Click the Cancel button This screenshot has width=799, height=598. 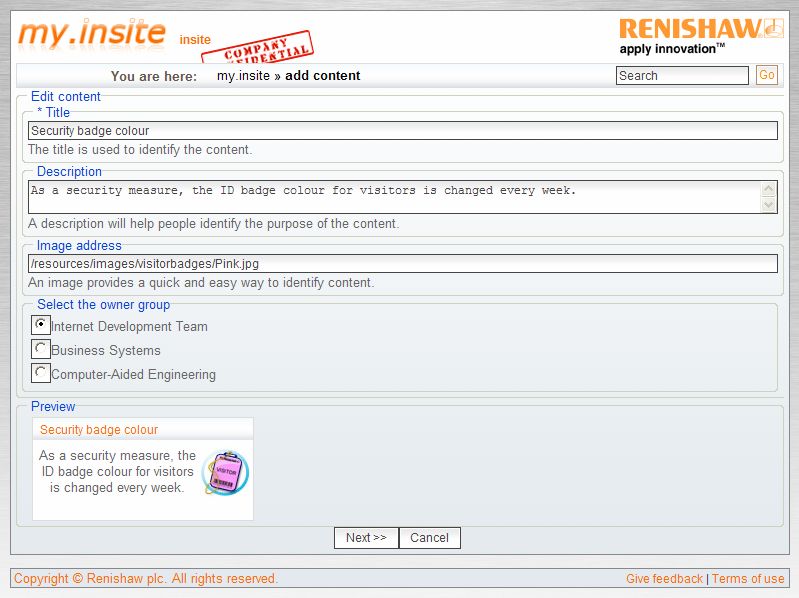[430, 538]
